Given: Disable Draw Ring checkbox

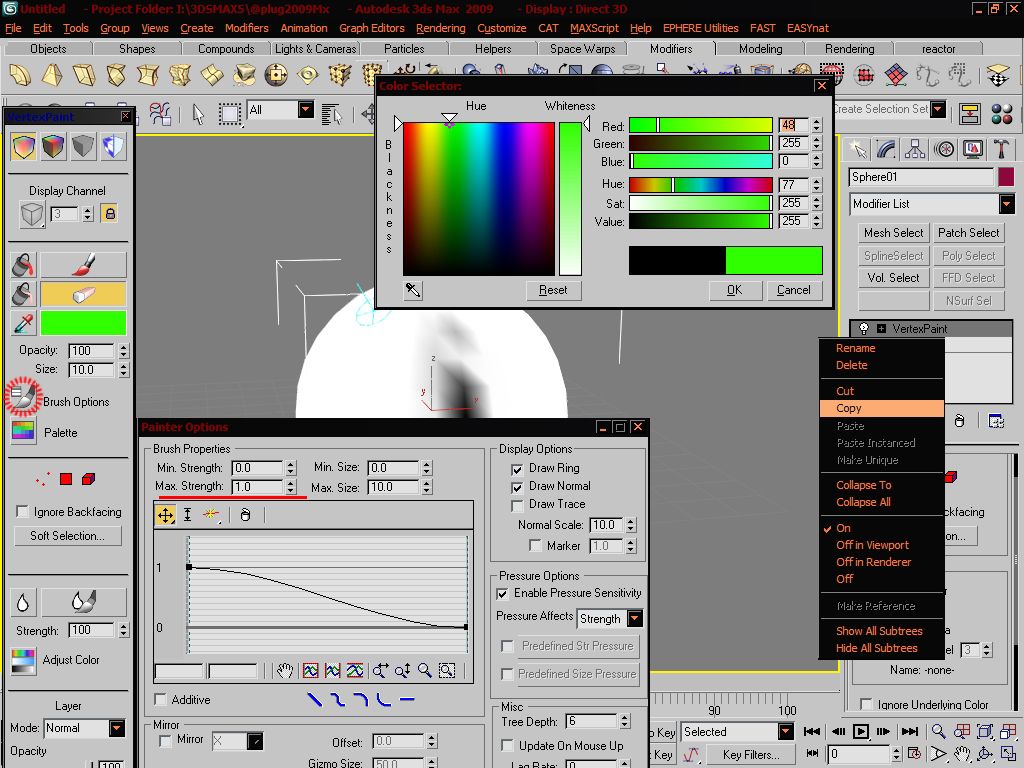Looking at the screenshot, I should tap(517, 469).
